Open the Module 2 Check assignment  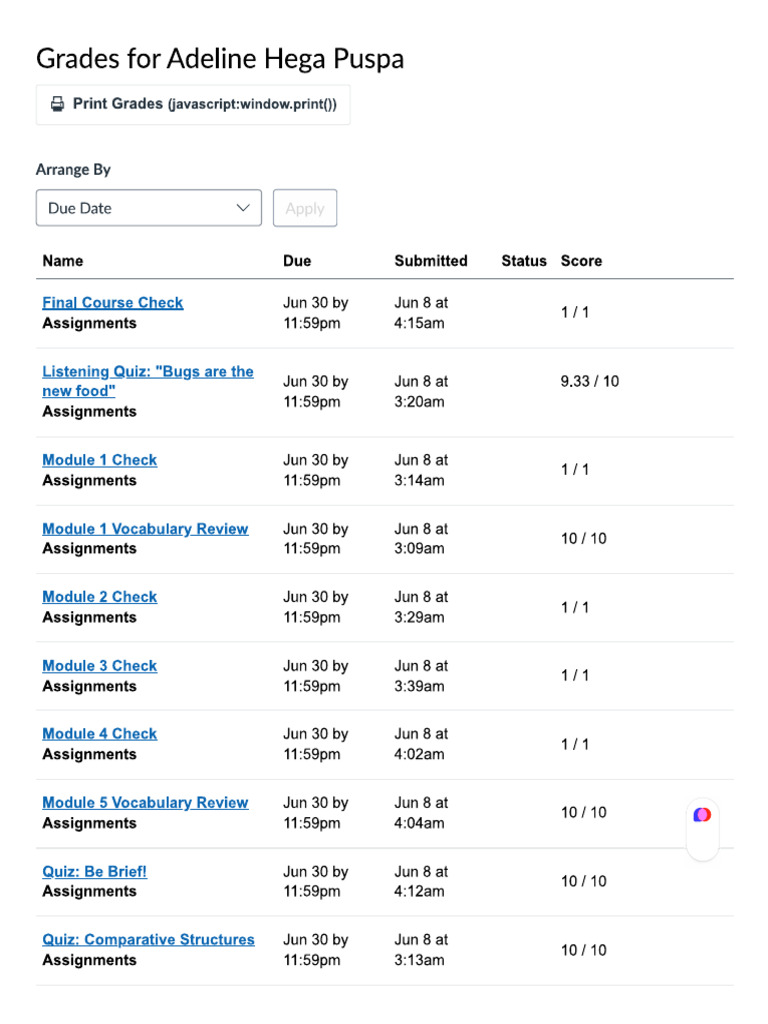pos(99,597)
